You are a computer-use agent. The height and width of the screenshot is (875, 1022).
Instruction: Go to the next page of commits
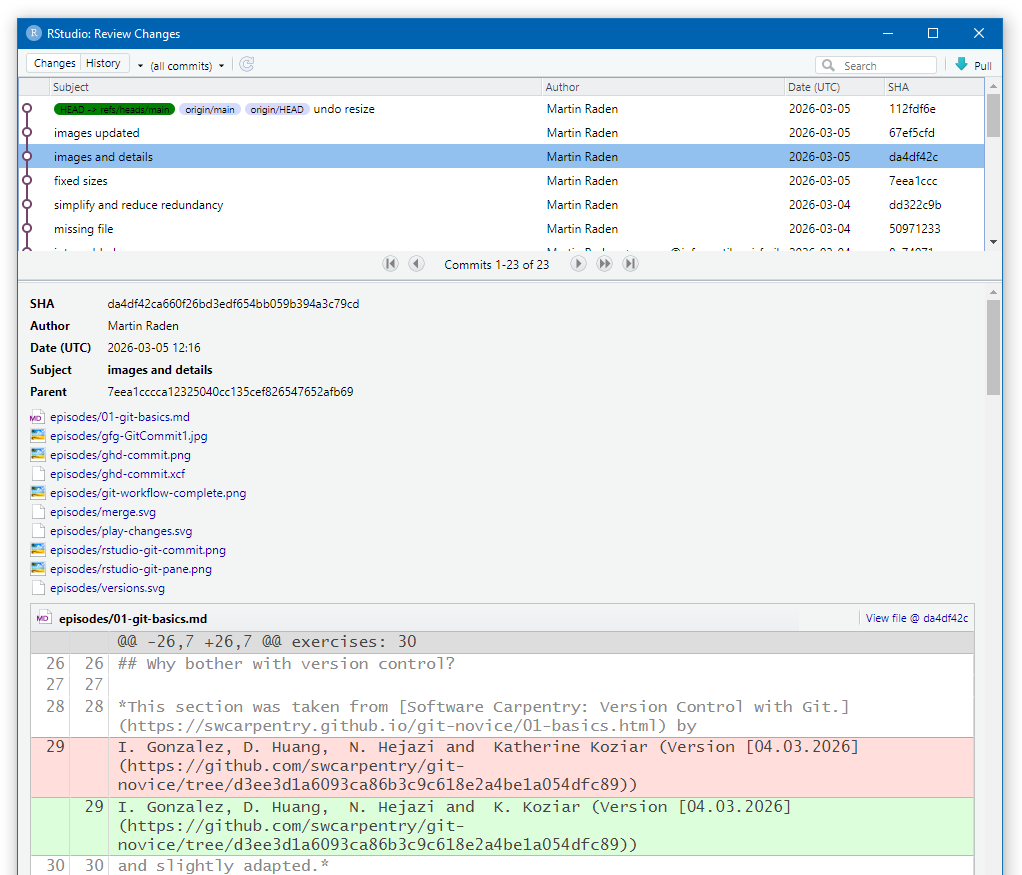point(578,264)
